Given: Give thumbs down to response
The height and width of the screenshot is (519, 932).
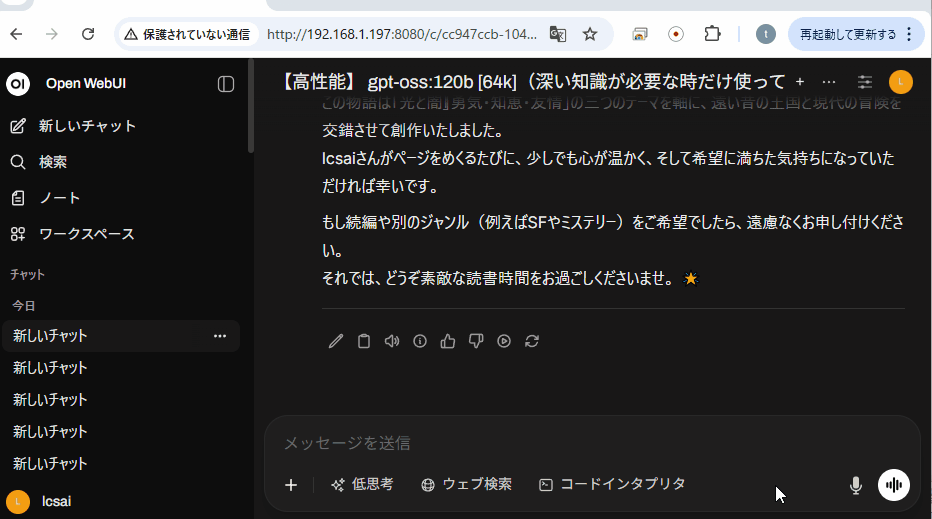Looking at the screenshot, I should 476,341.
